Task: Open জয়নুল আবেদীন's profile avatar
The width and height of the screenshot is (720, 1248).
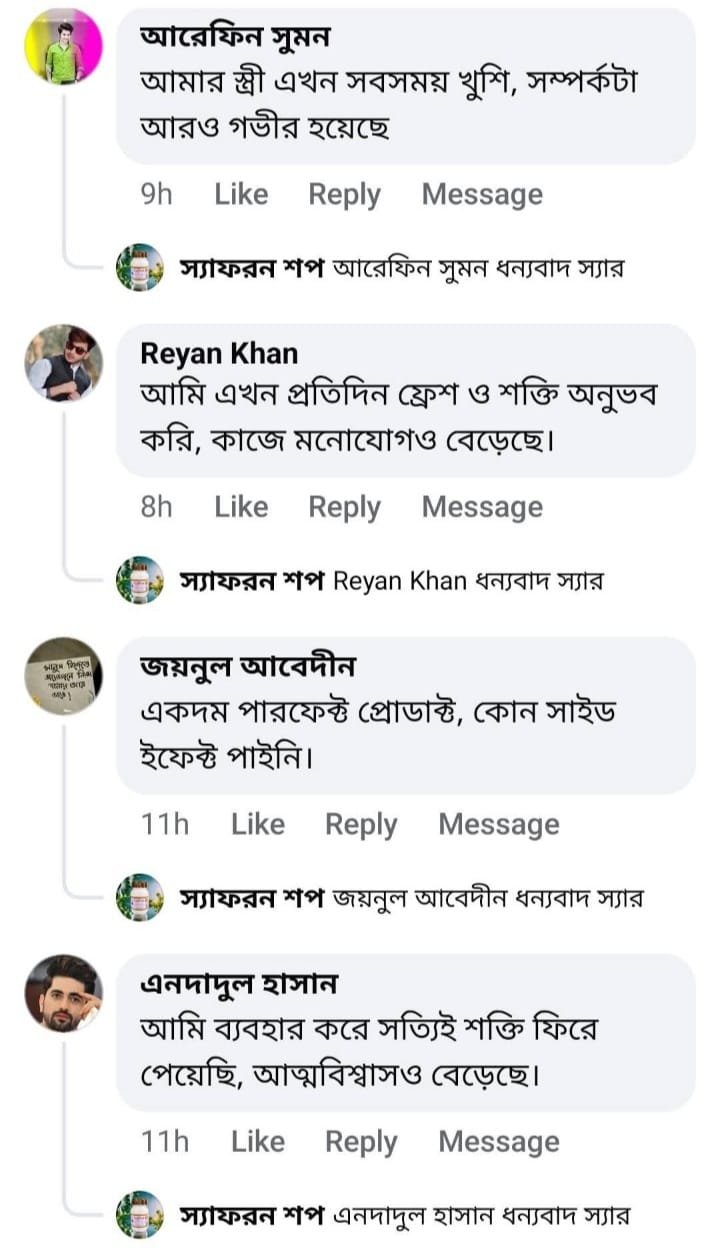Action: [63, 675]
